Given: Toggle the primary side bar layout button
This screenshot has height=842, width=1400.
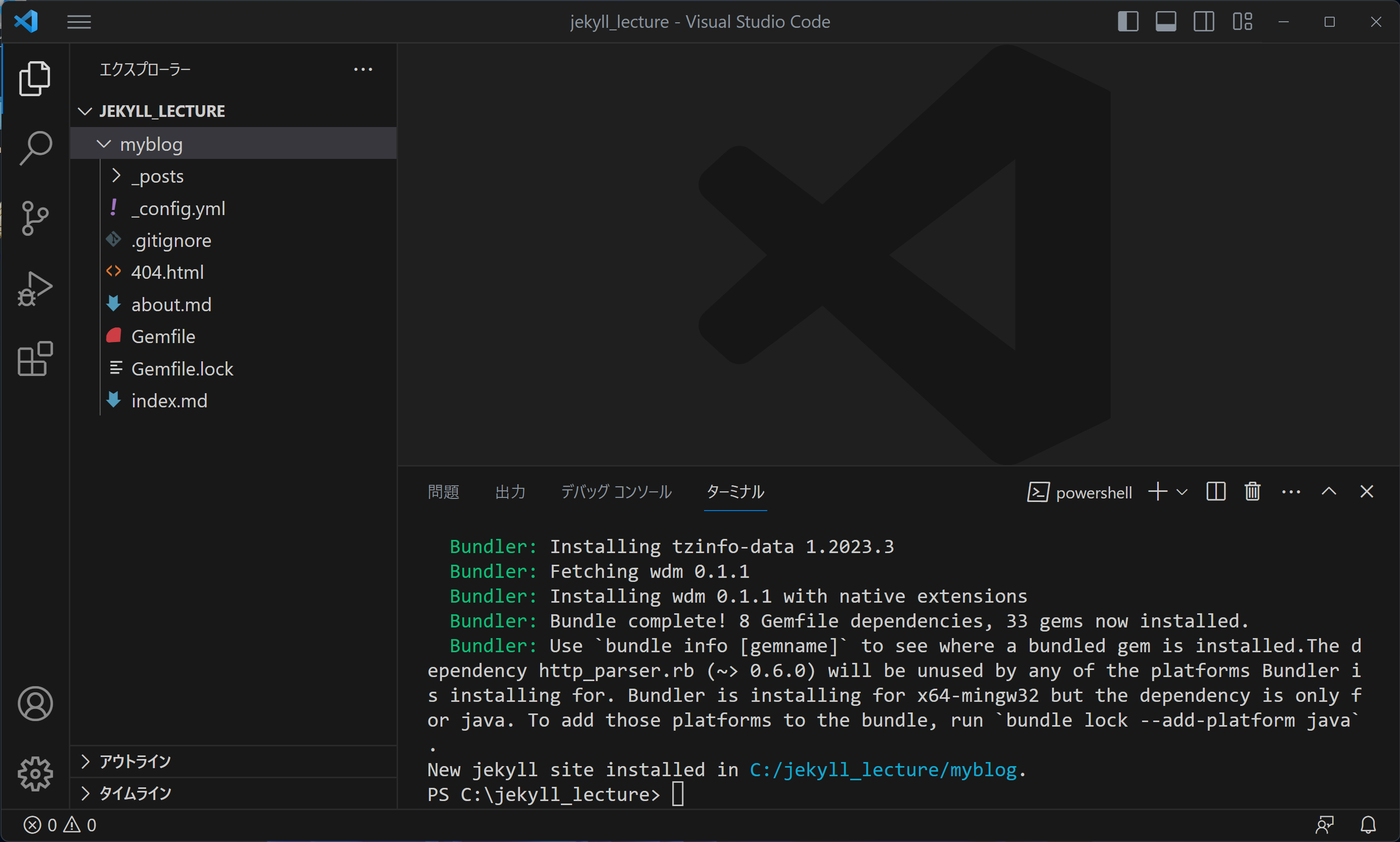Looking at the screenshot, I should pyautogui.click(x=1128, y=22).
